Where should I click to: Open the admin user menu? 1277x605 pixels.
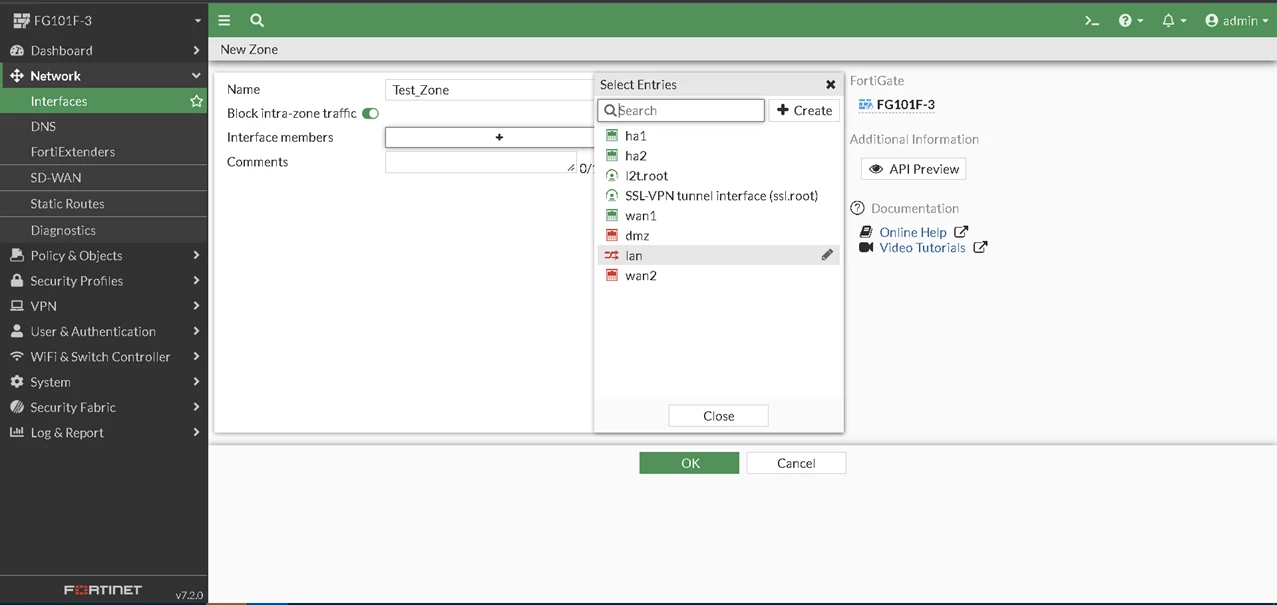(x=1236, y=20)
